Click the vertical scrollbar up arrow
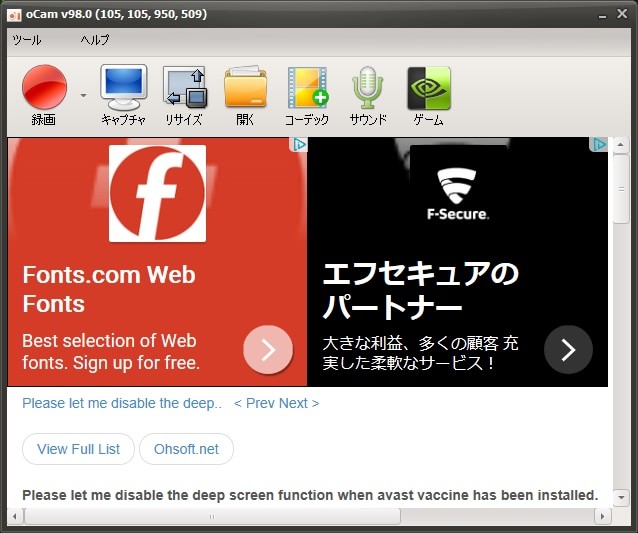The image size is (638, 533). tap(621, 145)
